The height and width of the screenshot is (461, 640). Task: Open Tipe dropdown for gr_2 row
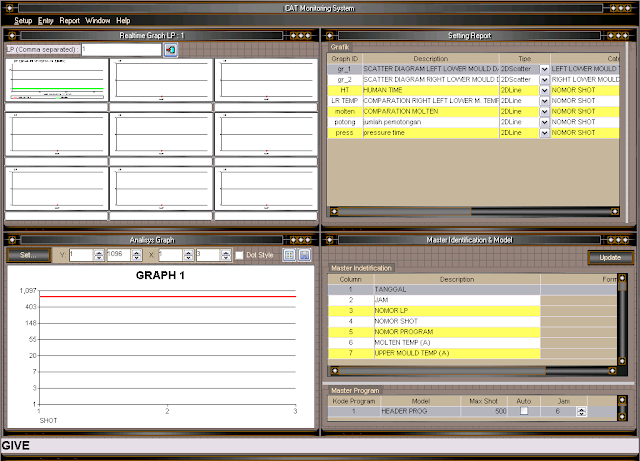544,80
